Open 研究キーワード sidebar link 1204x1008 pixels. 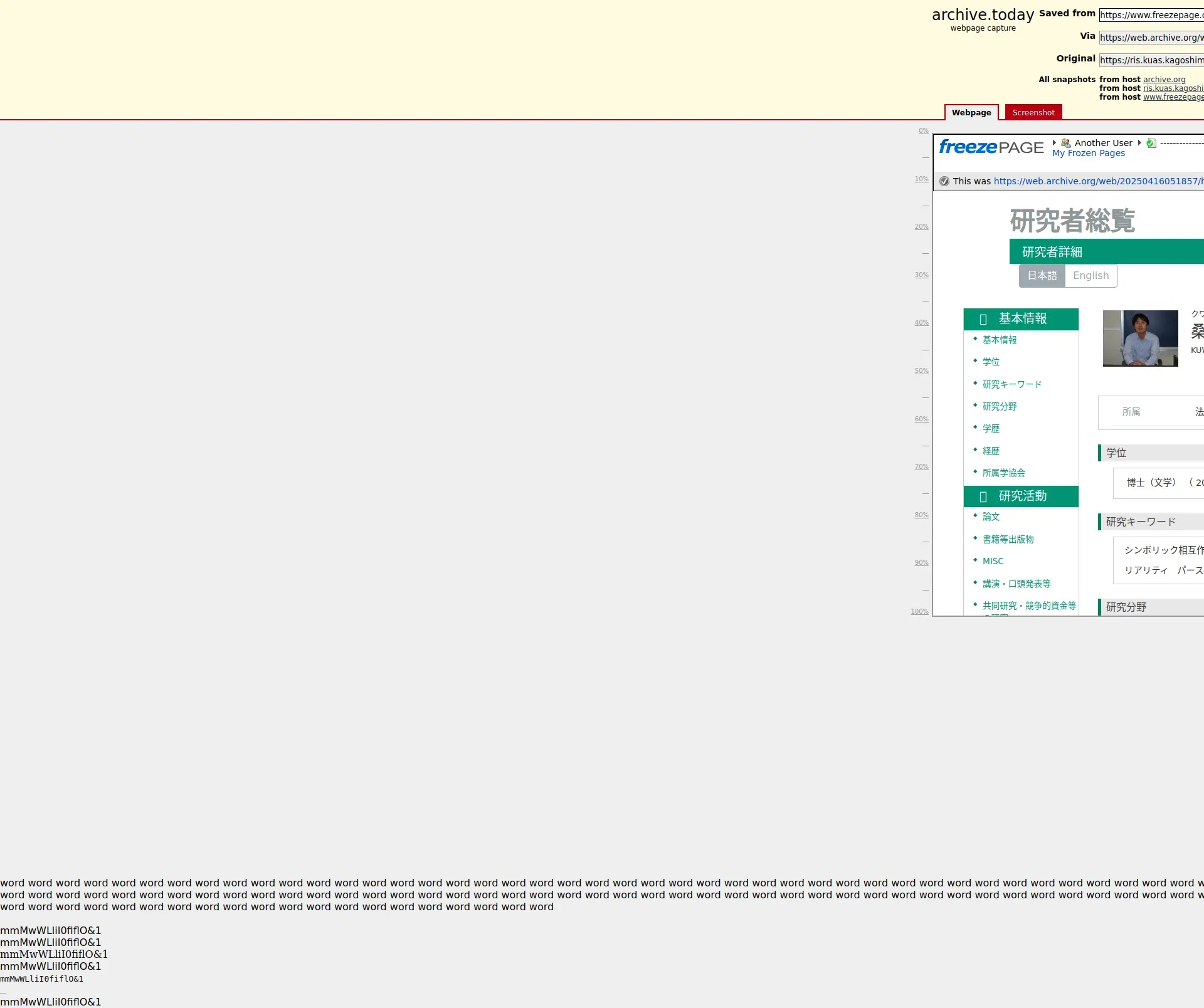1011,384
